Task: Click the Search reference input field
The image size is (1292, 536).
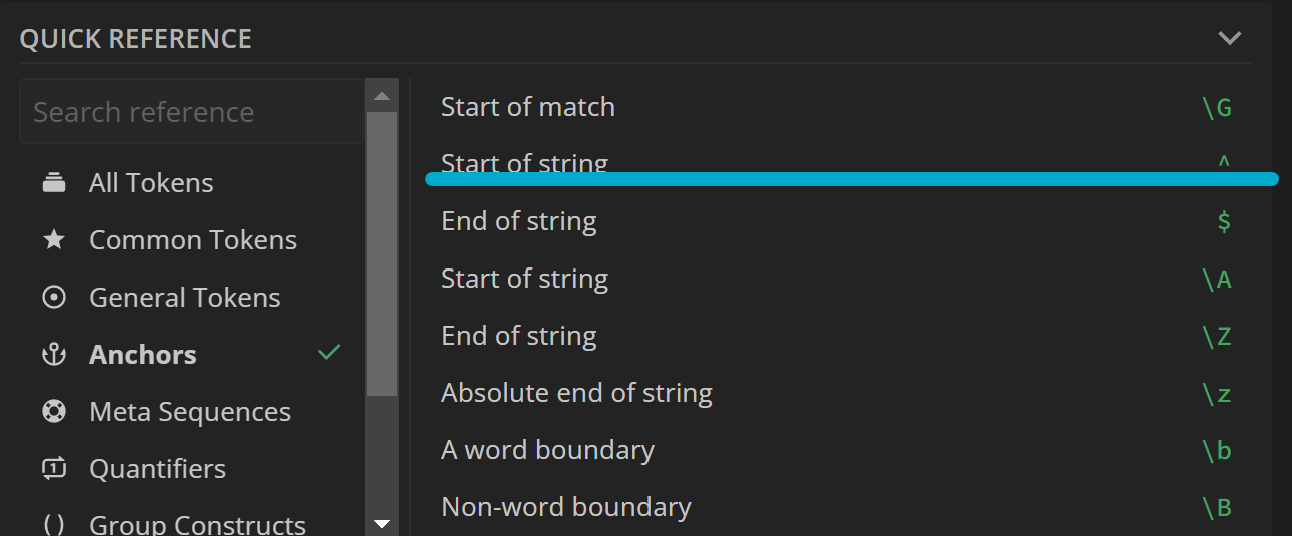Action: coord(190,112)
